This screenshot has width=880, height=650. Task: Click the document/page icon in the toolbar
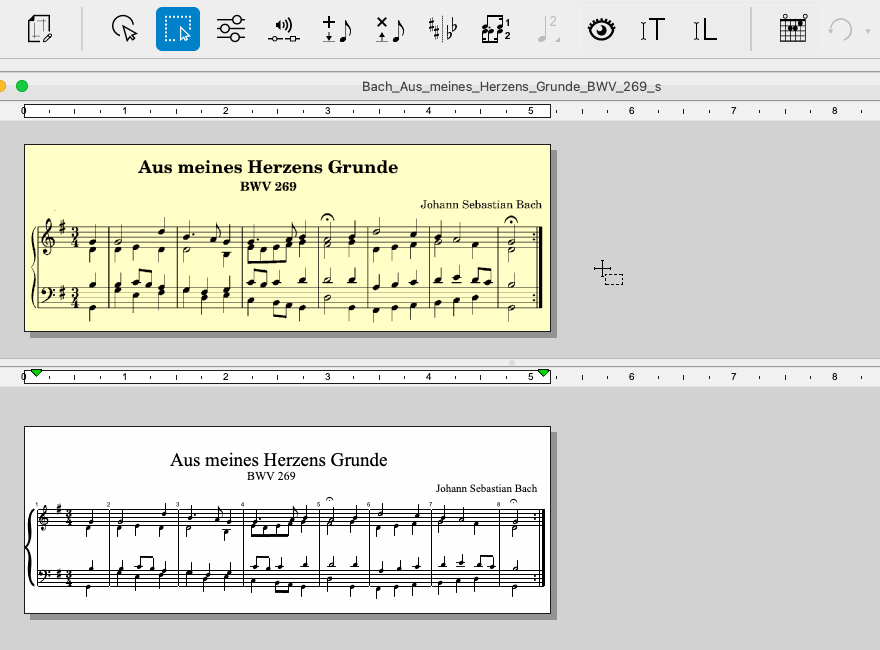[x=39, y=29]
